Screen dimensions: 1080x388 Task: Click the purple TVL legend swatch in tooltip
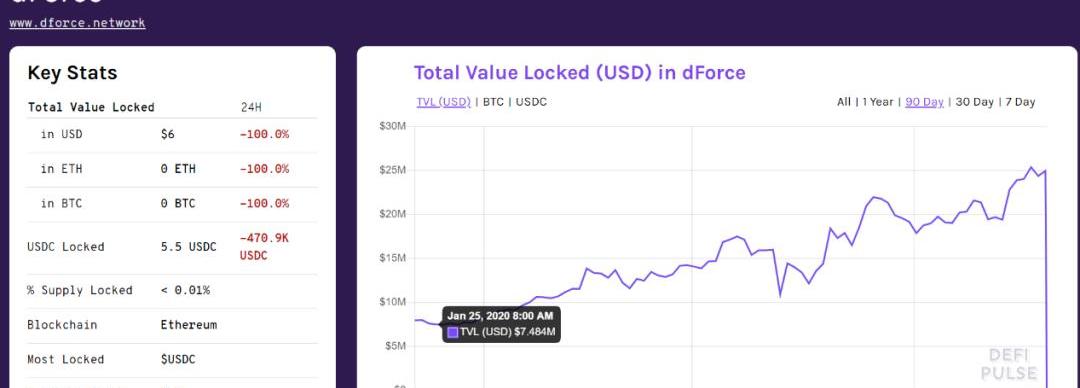tap(453, 333)
